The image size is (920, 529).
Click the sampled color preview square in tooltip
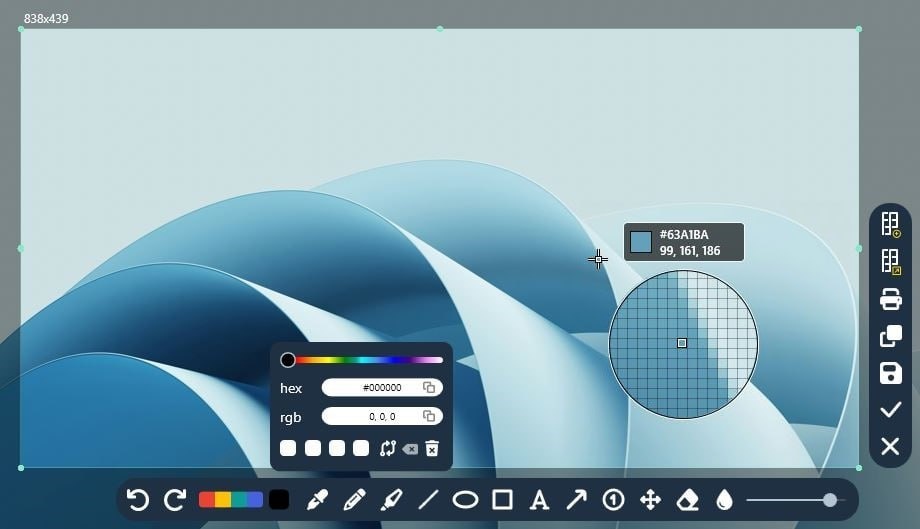[x=640, y=242]
